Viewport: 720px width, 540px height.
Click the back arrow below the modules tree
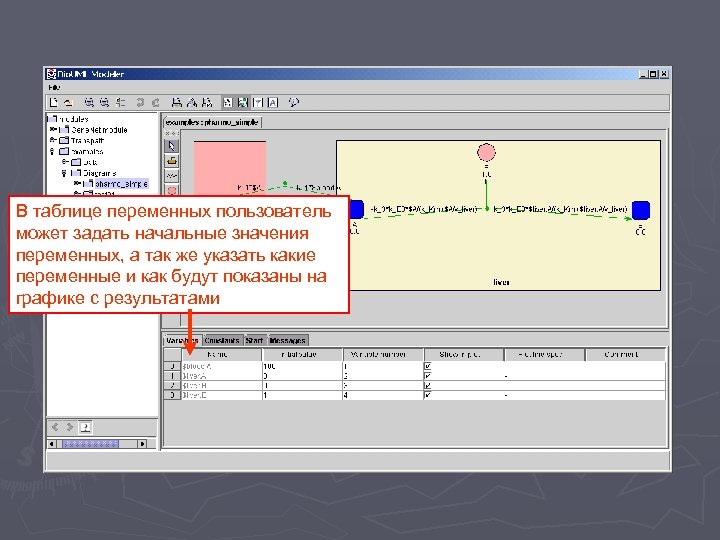coord(55,427)
